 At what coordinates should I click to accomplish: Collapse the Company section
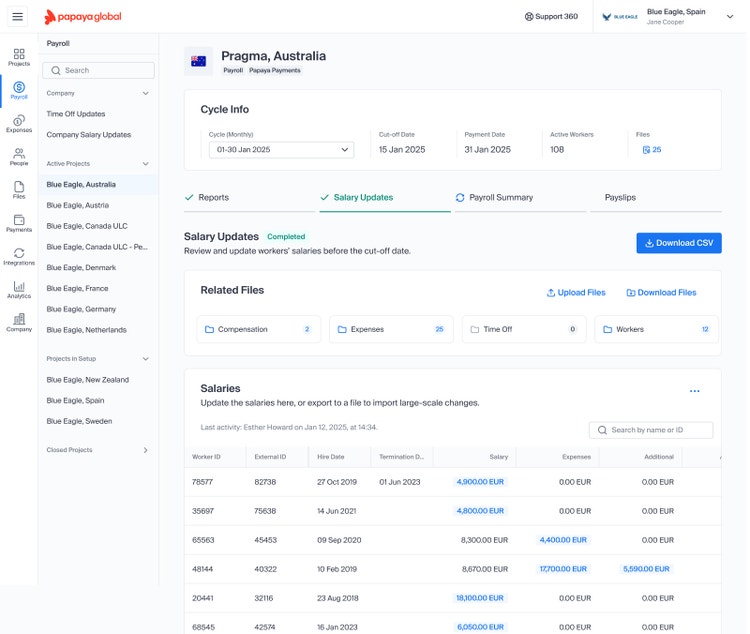click(145, 93)
